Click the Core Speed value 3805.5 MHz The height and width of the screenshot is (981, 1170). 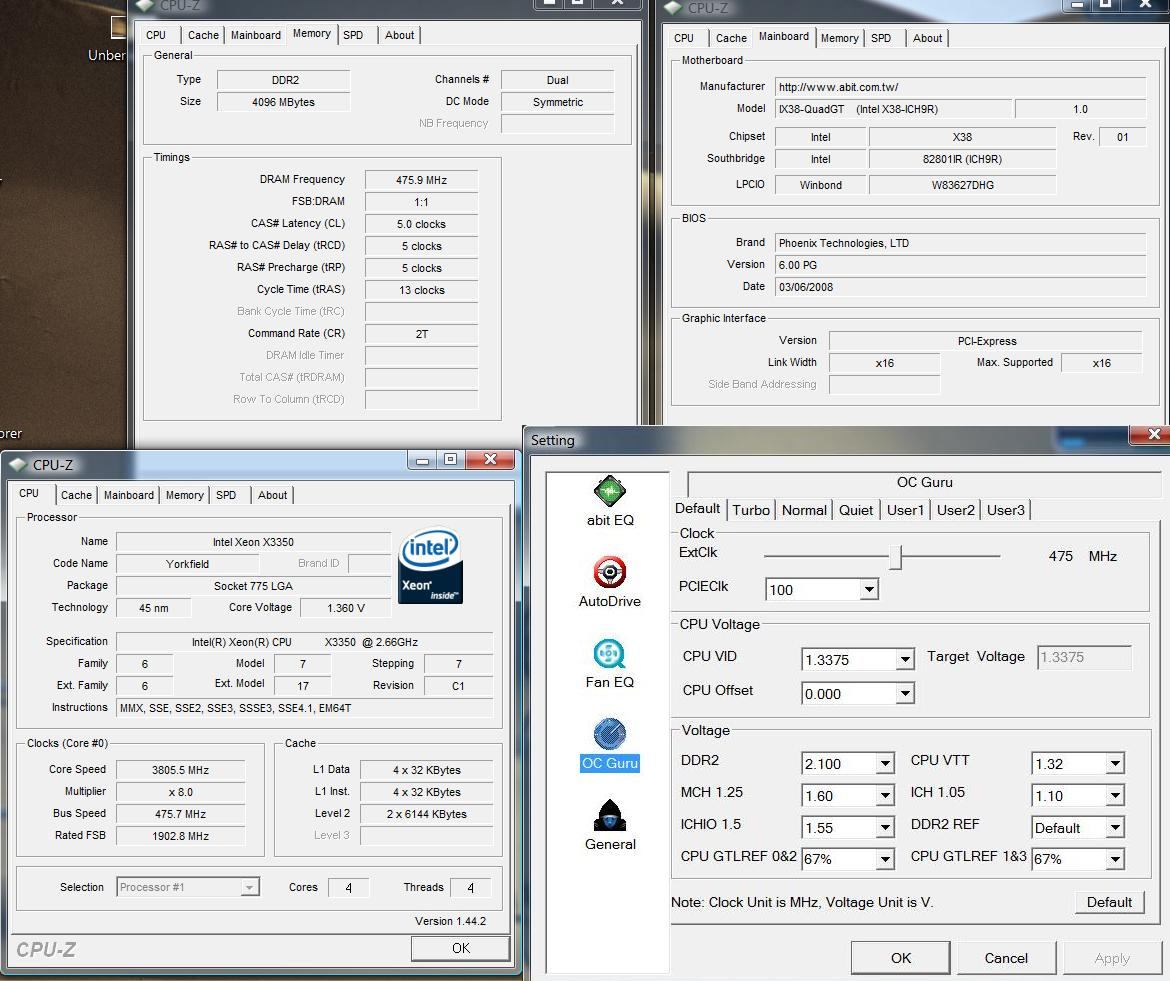181,770
